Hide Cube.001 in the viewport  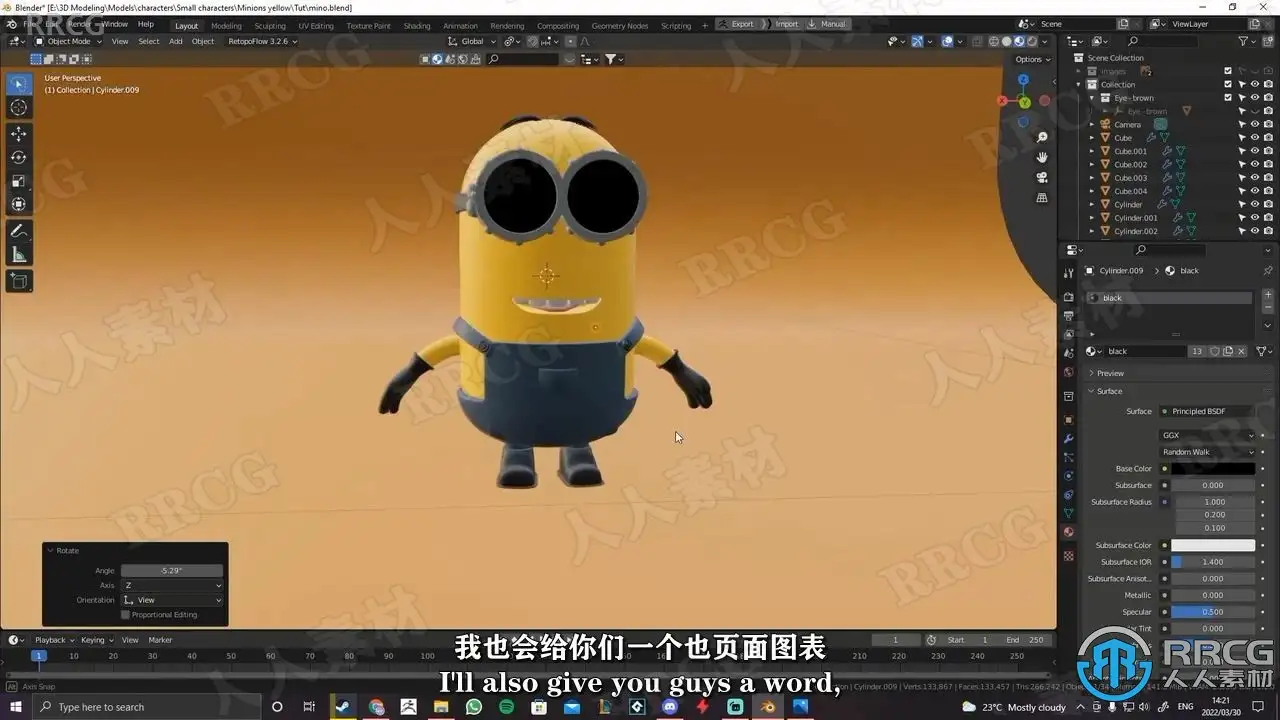pos(1254,151)
